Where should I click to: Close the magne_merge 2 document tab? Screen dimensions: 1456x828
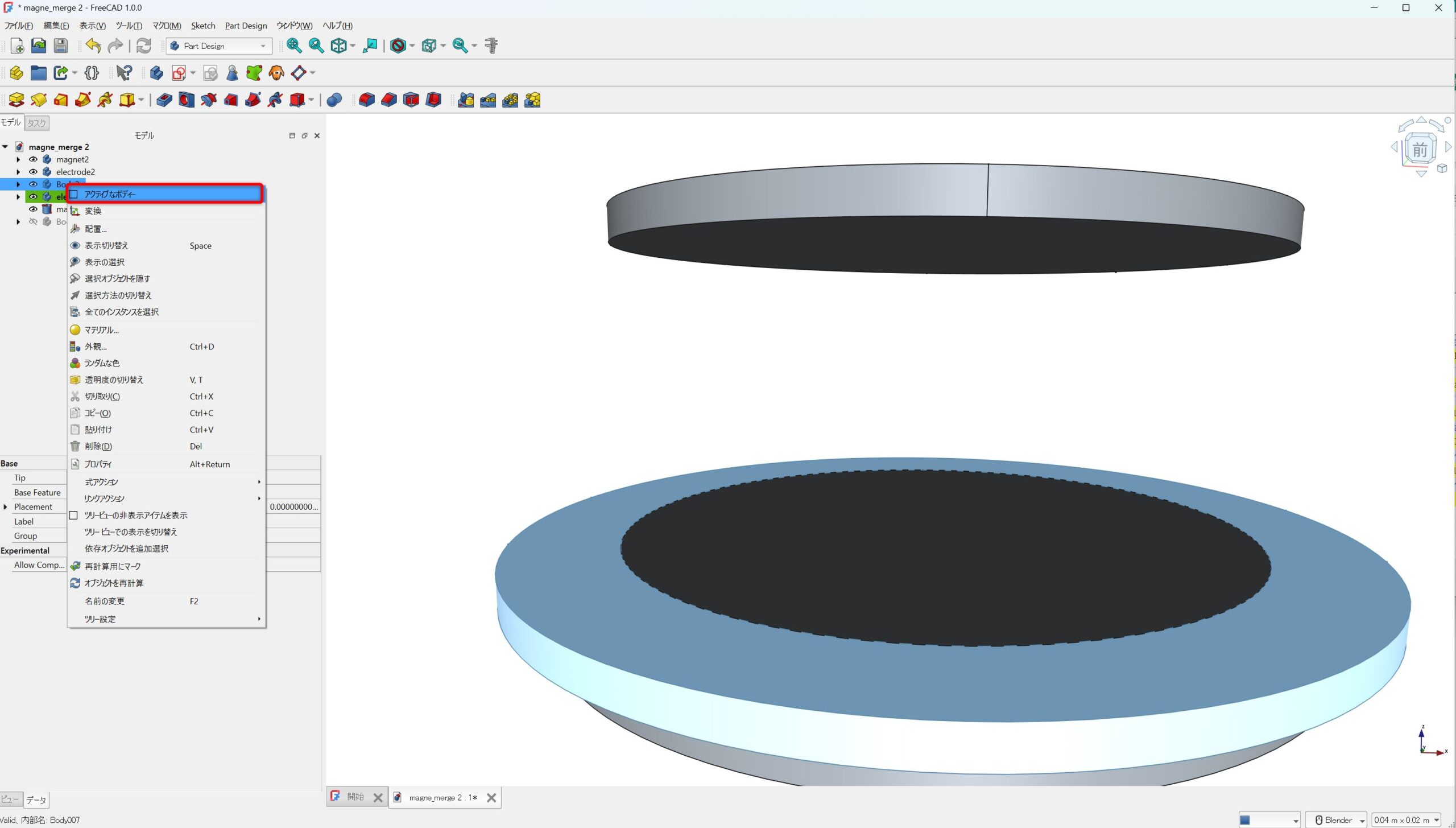coord(491,798)
